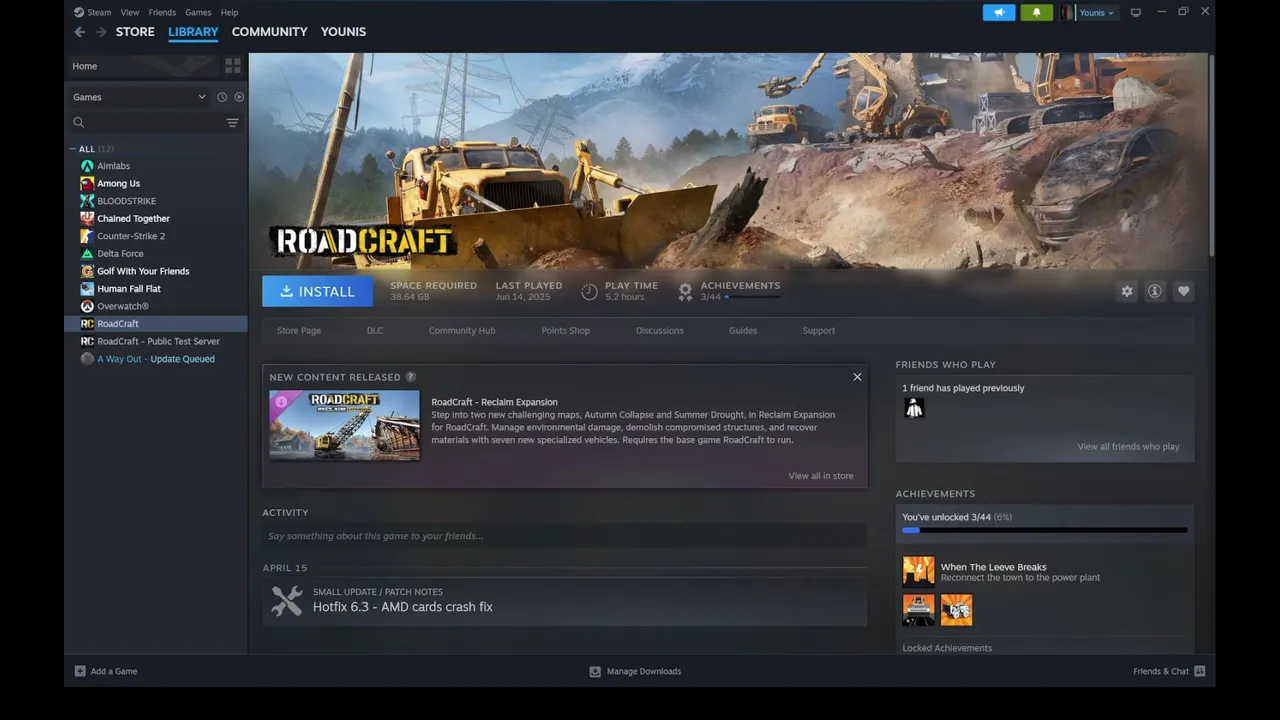The width and height of the screenshot is (1280, 720).
Task: Go to library Home
Action: (85, 66)
